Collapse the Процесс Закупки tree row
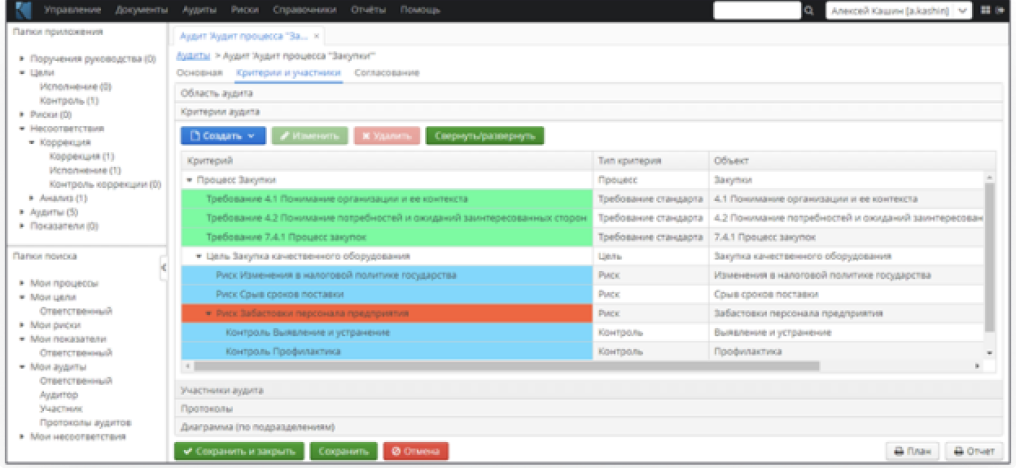Image resolution: width=1016 pixels, height=468 pixels. 190,180
